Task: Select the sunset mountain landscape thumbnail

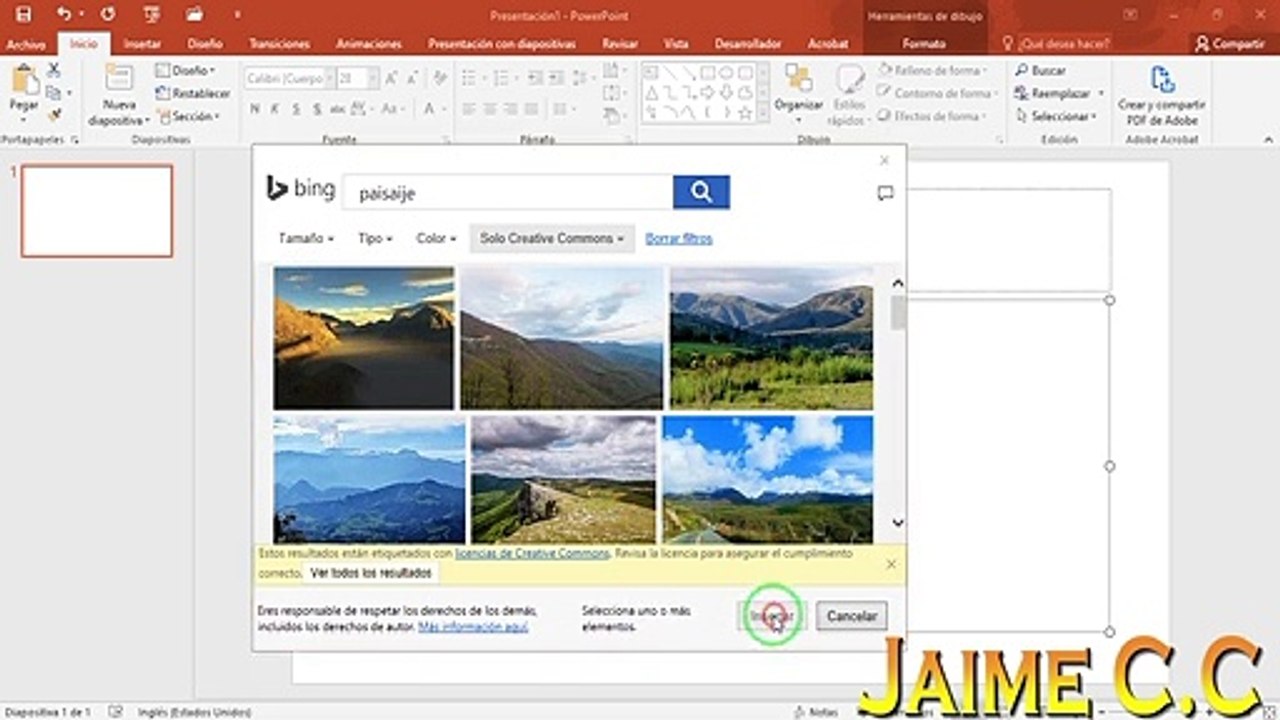Action: click(364, 338)
